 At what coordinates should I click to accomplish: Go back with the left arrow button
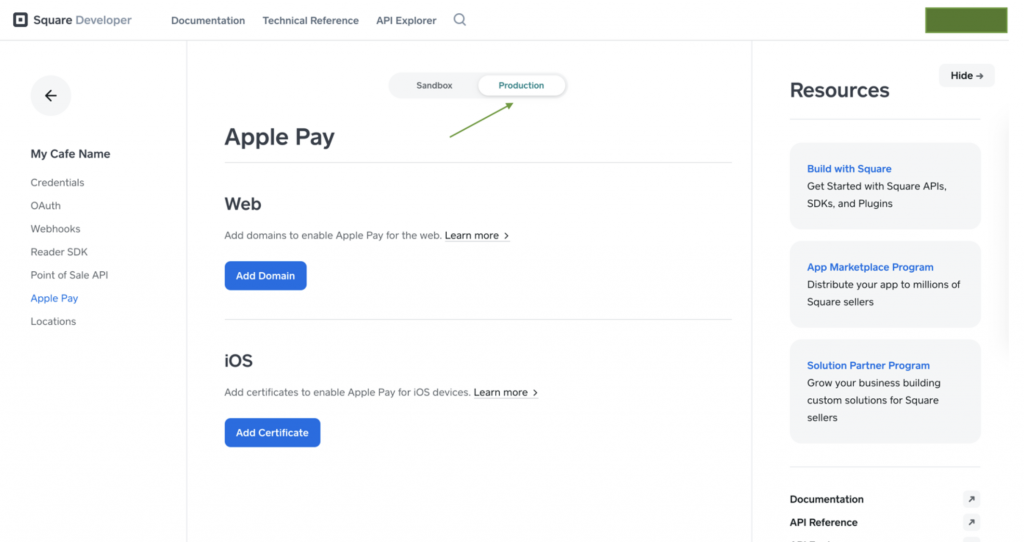[50, 95]
